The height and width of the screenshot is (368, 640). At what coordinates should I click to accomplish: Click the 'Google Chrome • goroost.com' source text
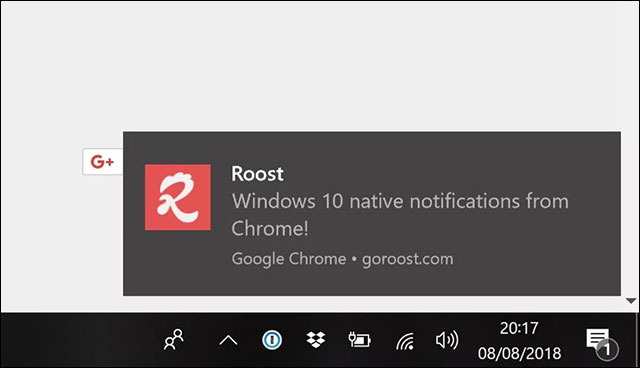point(342,259)
